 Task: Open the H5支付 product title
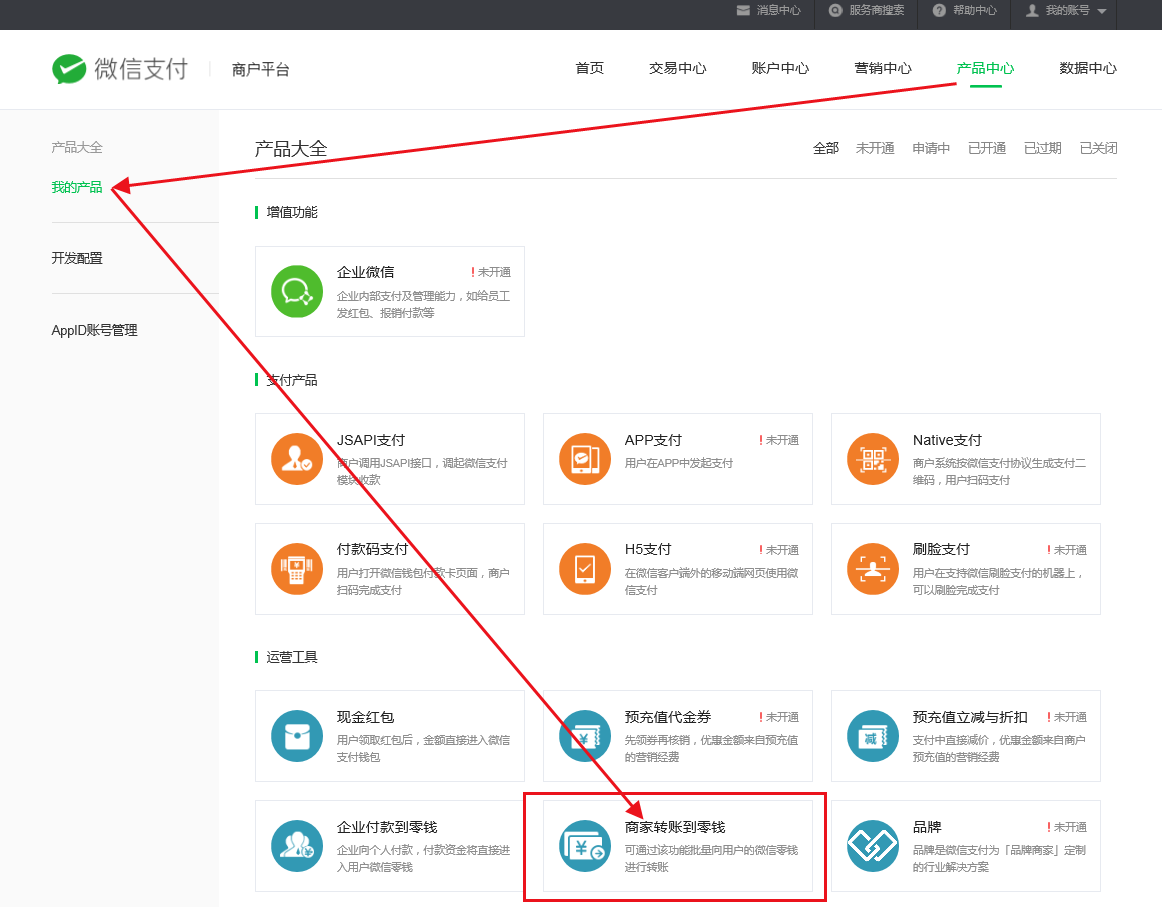pyautogui.click(x=648, y=549)
